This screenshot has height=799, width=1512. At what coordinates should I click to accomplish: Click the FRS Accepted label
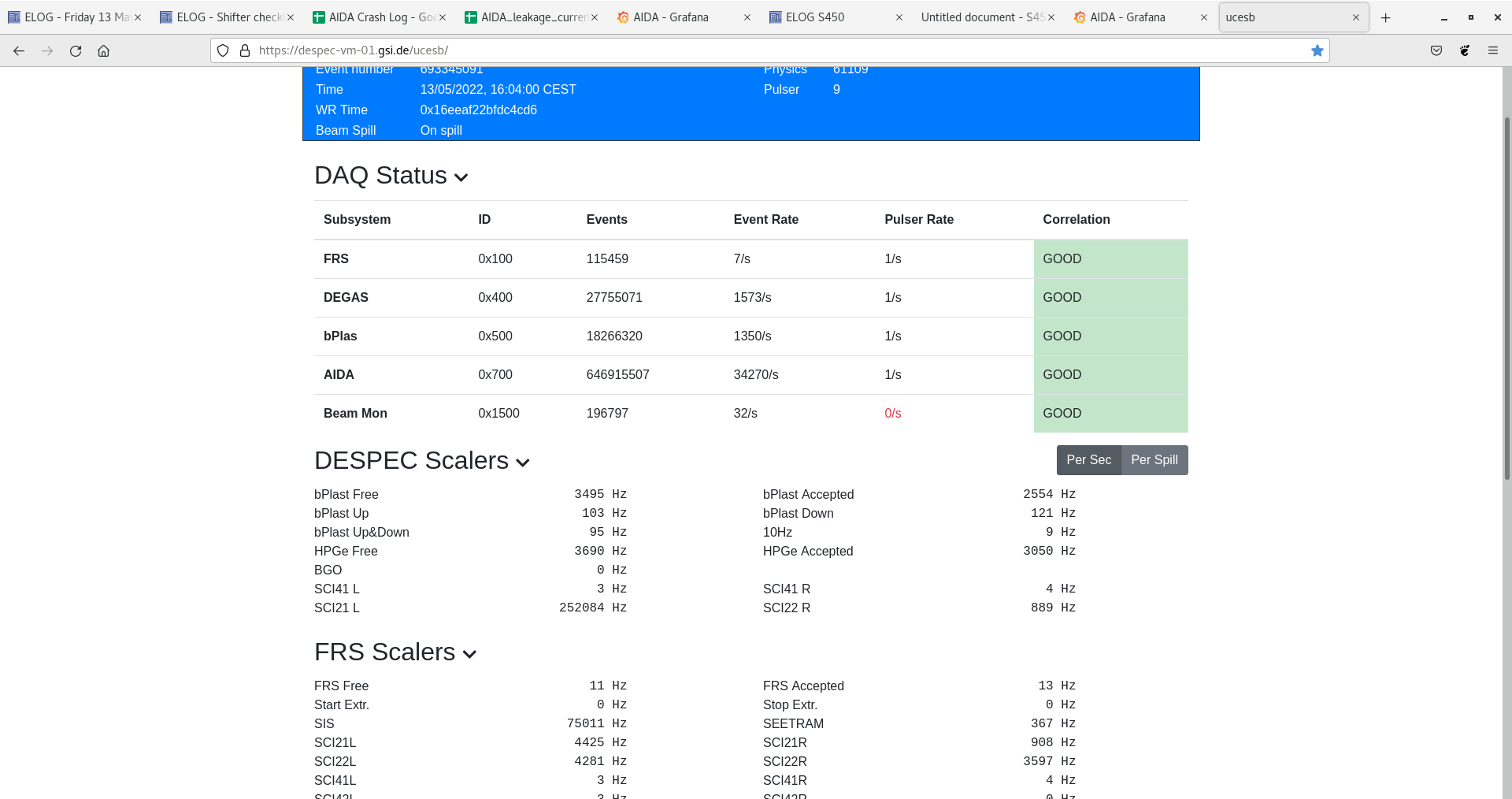click(x=803, y=686)
